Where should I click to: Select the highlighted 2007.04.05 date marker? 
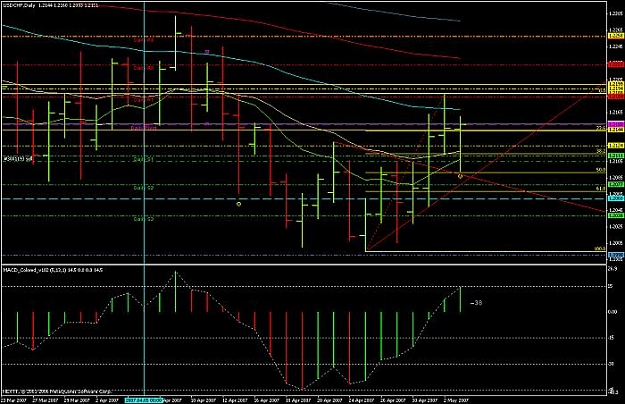[x=143, y=400]
